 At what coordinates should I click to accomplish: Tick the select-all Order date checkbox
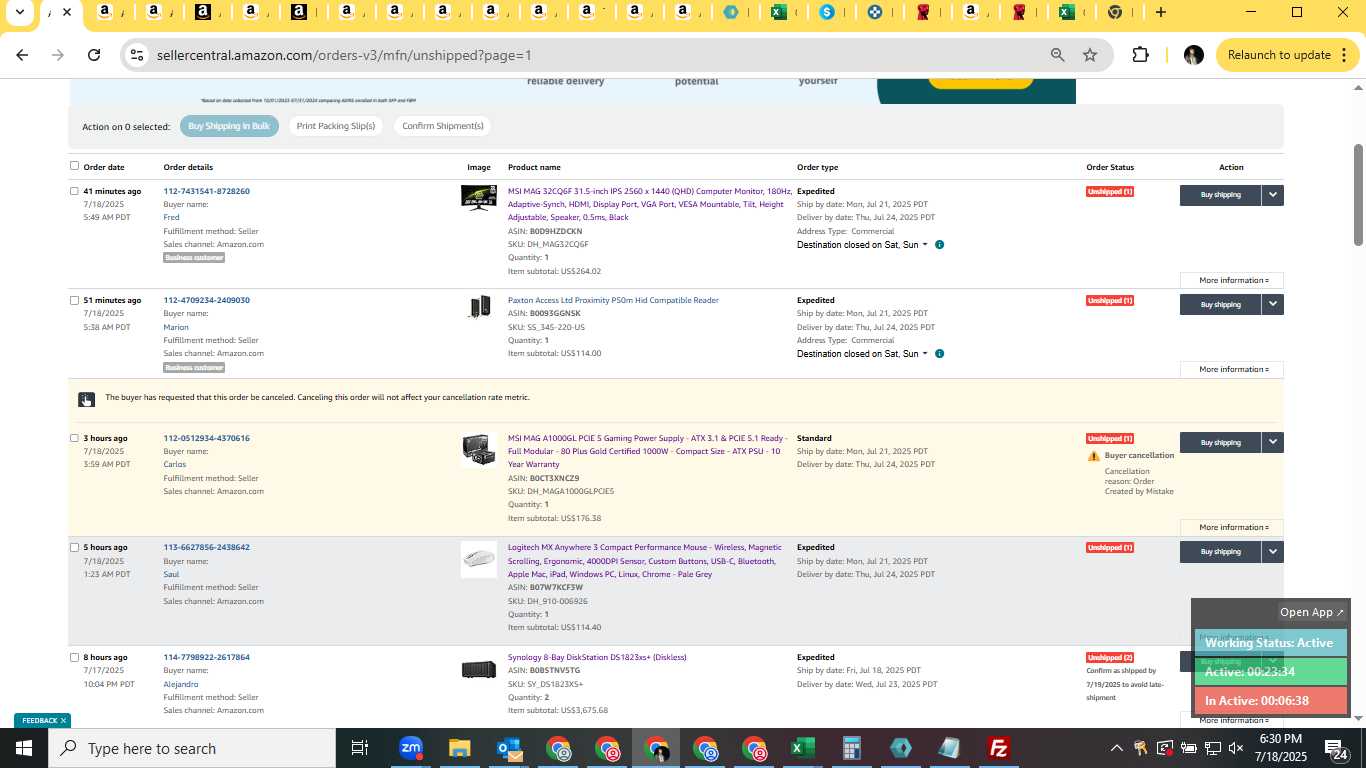pyautogui.click(x=74, y=166)
